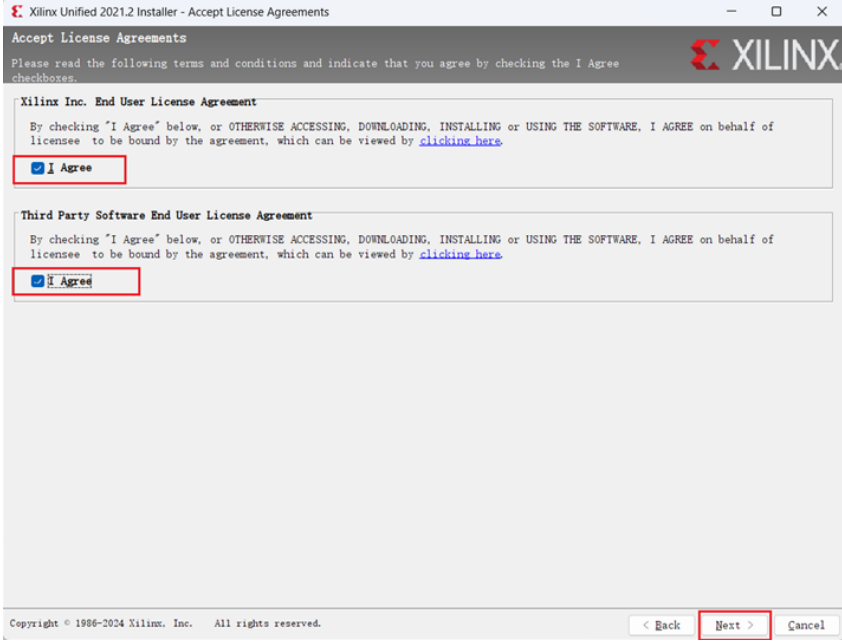This screenshot has width=842, height=641.
Task: Maximize the installer window
Action: coord(776,11)
